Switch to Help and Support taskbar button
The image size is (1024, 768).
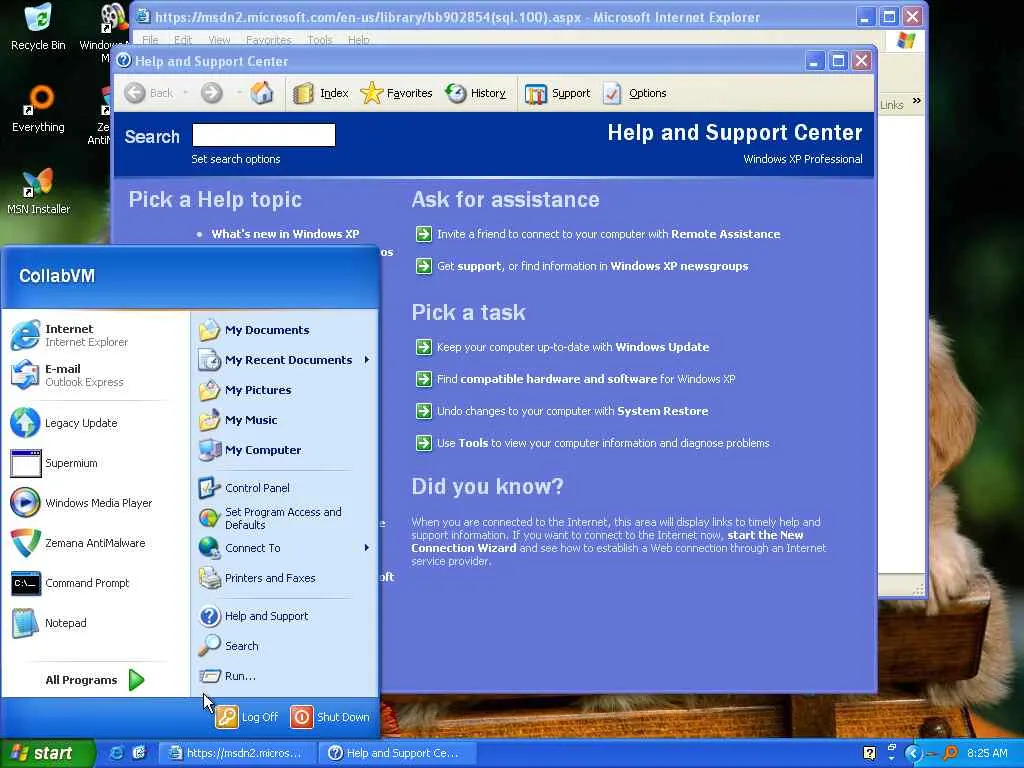pos(397,753)
